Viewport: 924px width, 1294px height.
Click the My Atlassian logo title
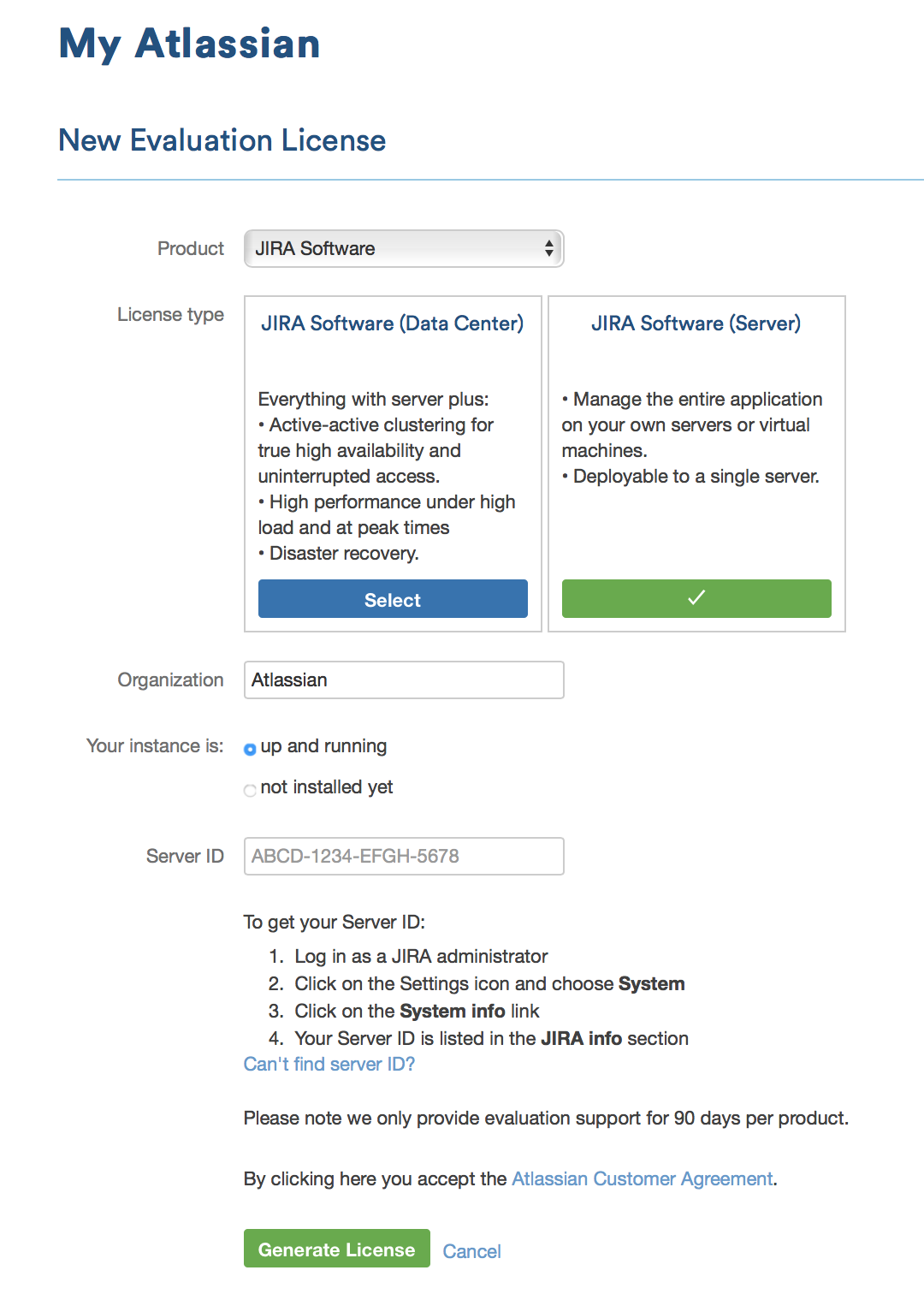(x=189, y=44)
